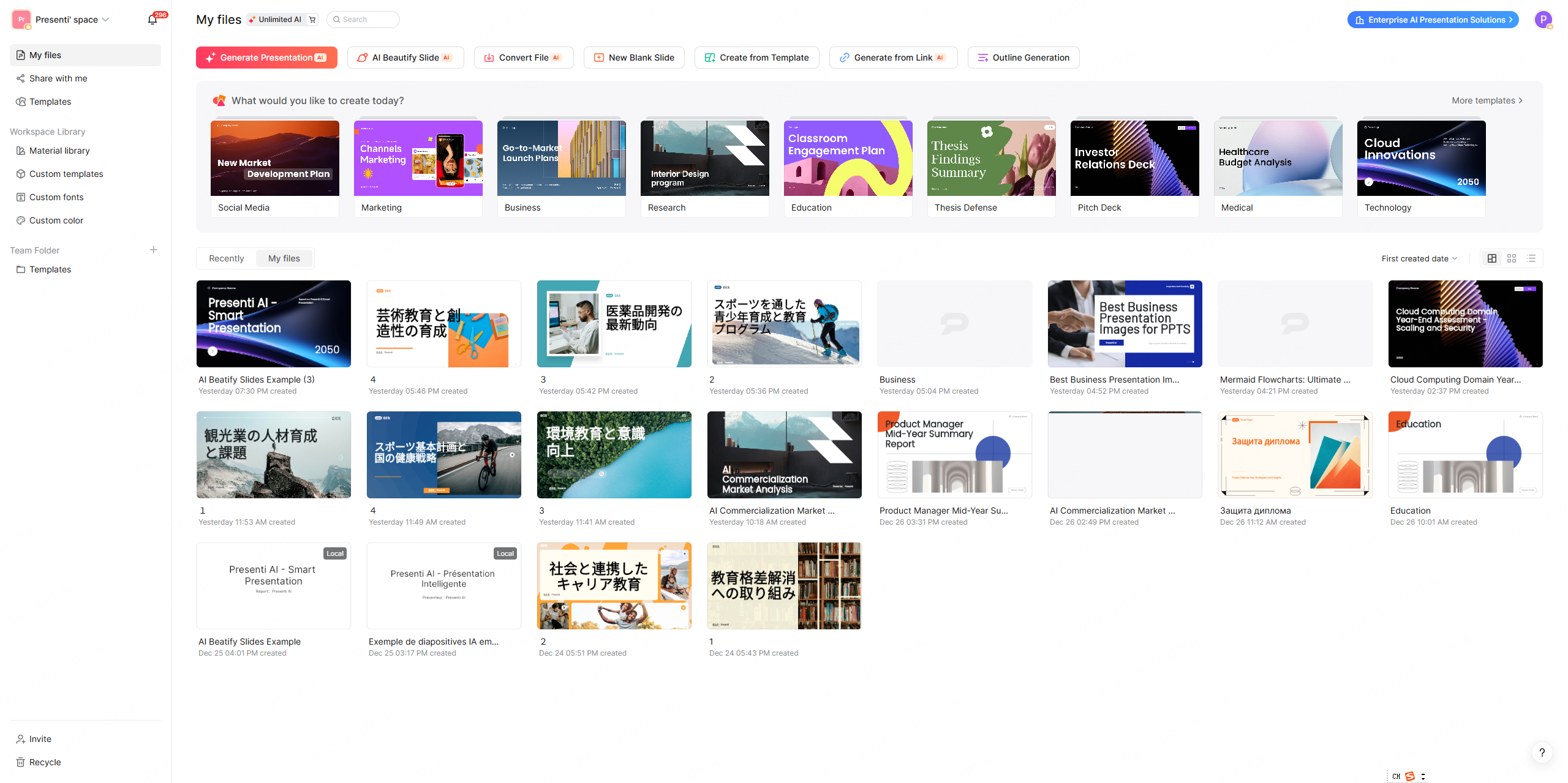This screenshot has width=1568, height=783.
Task: Select Share with me in sidebar
Action: pyautogui.click(x=58, y=78)
